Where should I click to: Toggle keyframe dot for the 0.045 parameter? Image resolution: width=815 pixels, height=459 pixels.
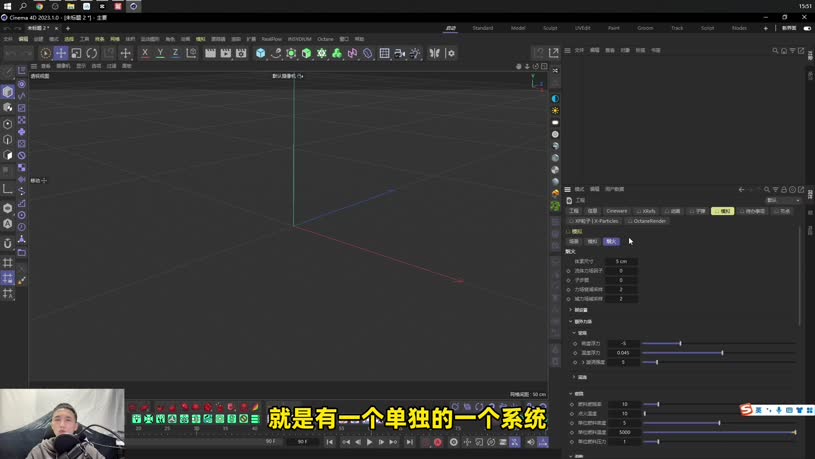pos(575,353)
